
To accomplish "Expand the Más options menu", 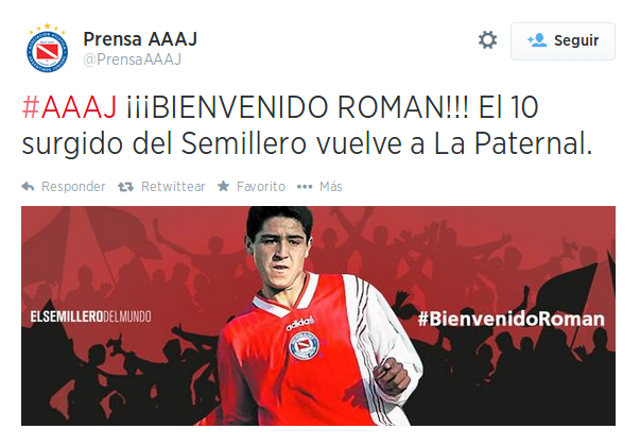I will coord(331,187).
